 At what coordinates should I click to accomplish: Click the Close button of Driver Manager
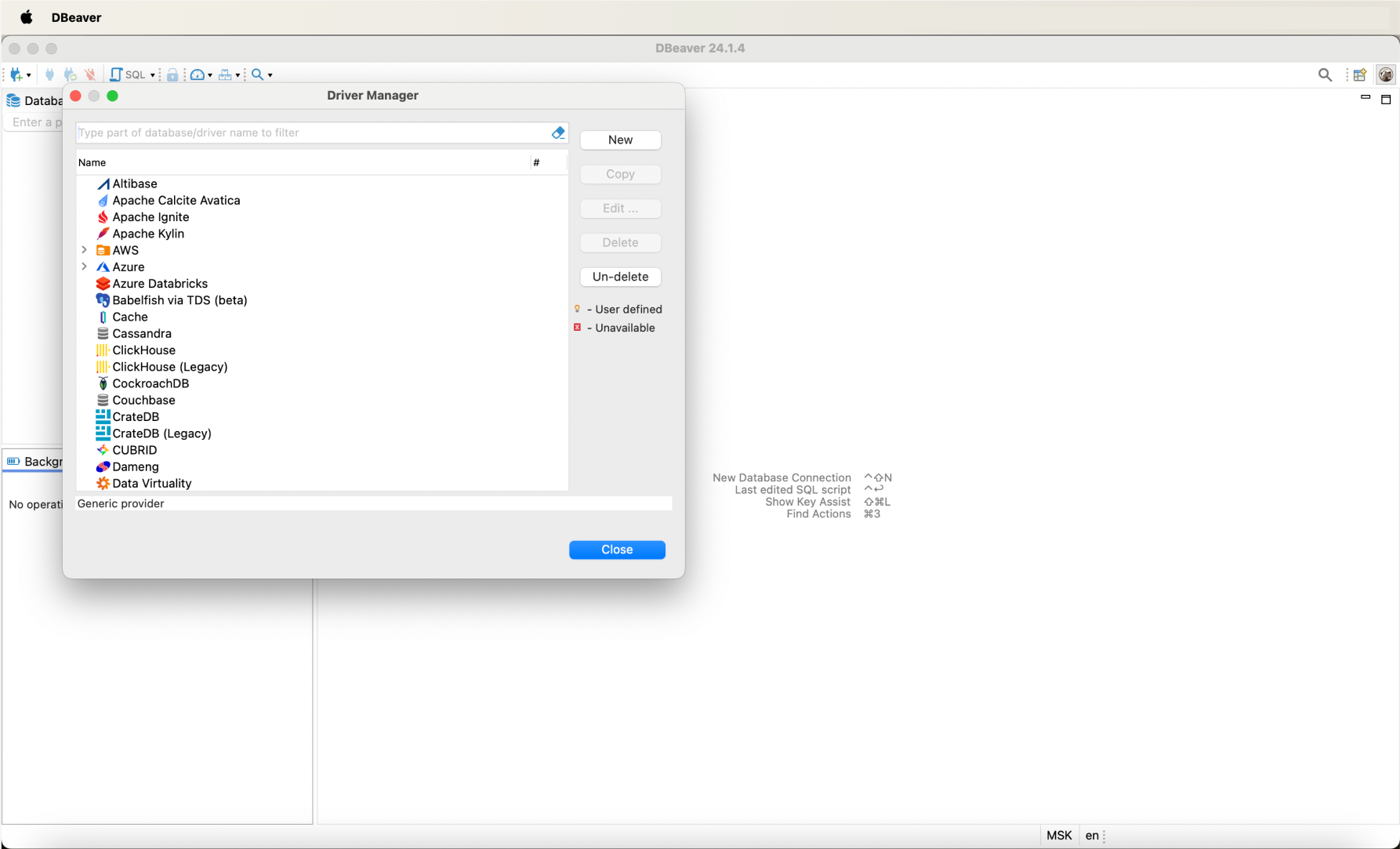(x=617, y=550)
